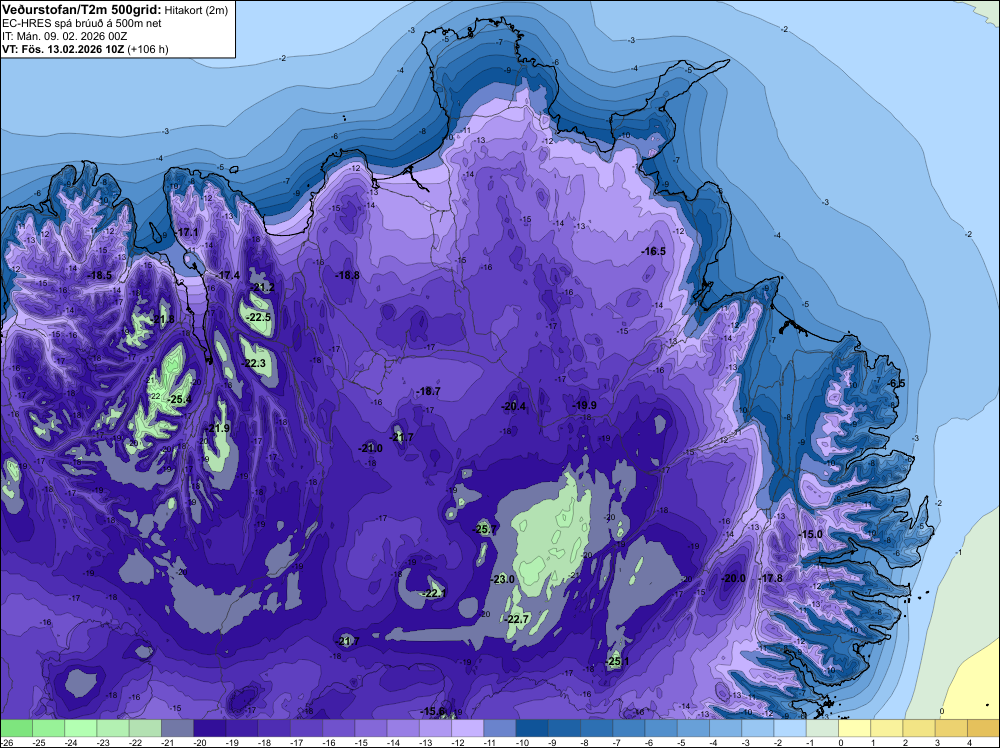Click the '-15.0' temperature value
1000x748 pixels.
point(811,534)
